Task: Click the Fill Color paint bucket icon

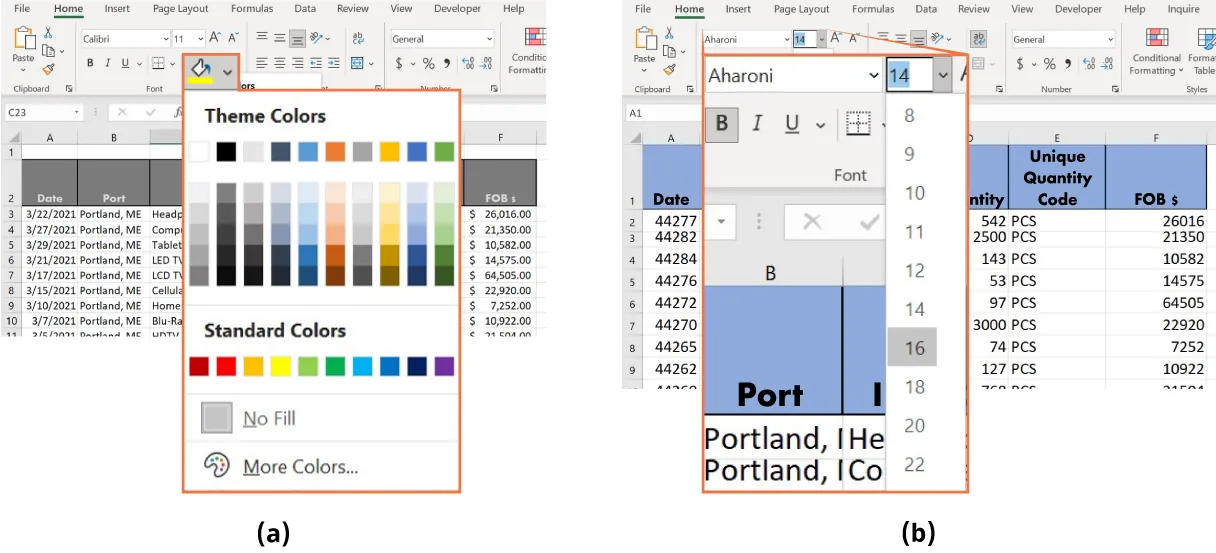Action: tap(202, 70)
